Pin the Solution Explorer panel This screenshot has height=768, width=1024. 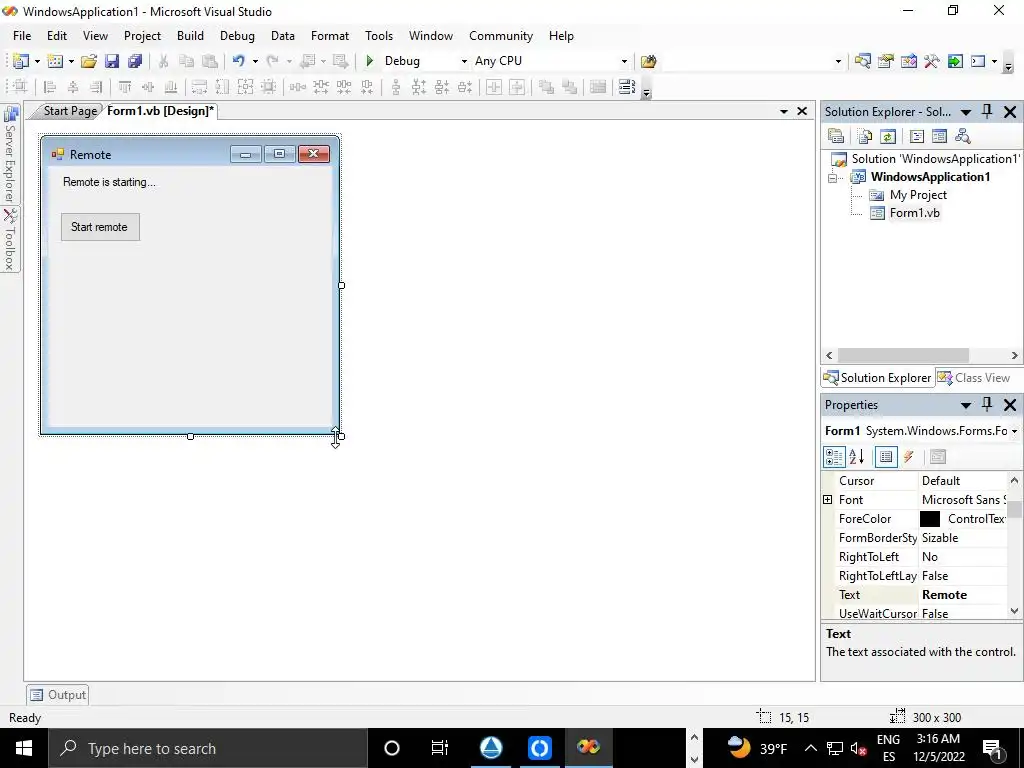(x=987, y=112)
